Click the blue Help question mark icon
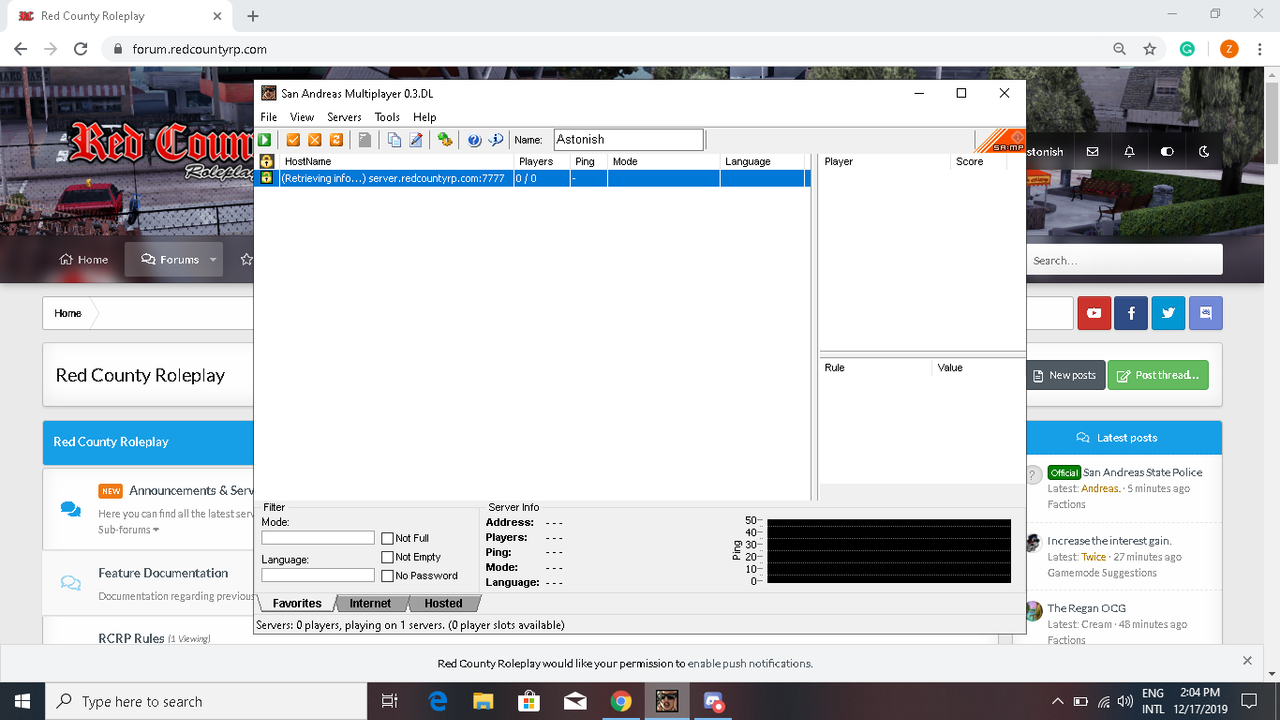1280x720 pixels. [x=474, y=140]
